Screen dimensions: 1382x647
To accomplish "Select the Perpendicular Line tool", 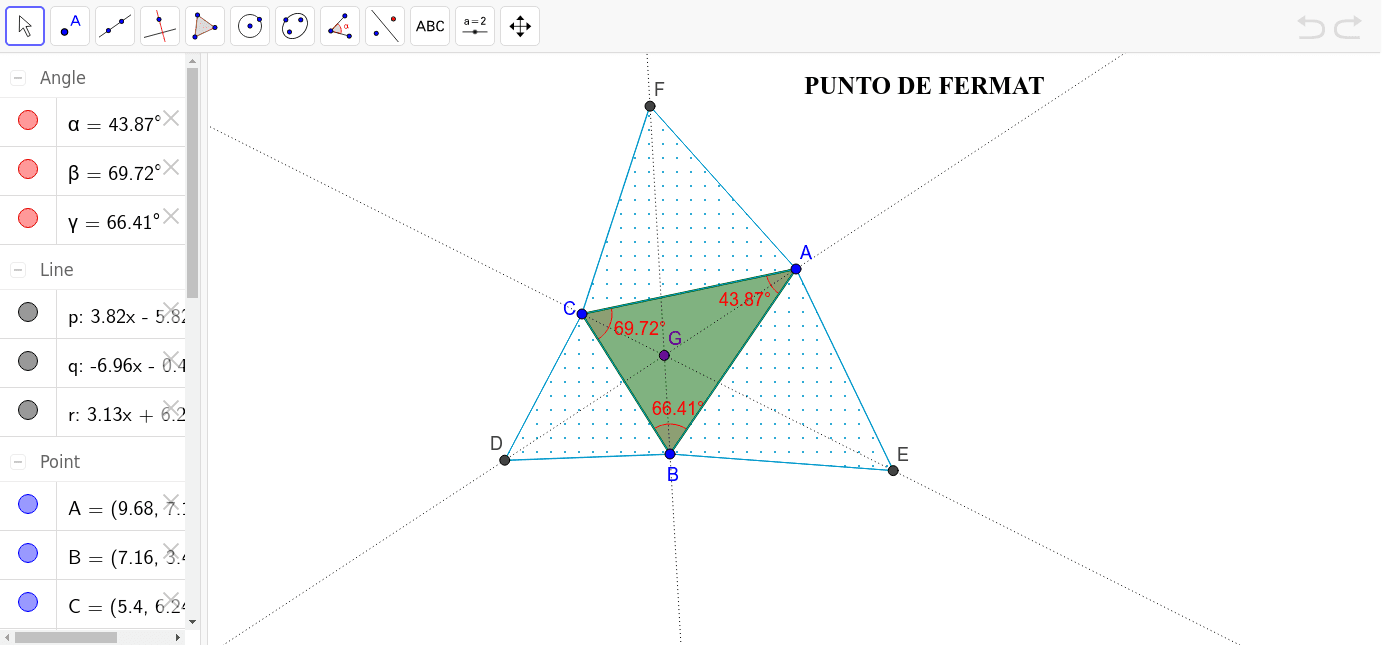I will click(160, 26).
